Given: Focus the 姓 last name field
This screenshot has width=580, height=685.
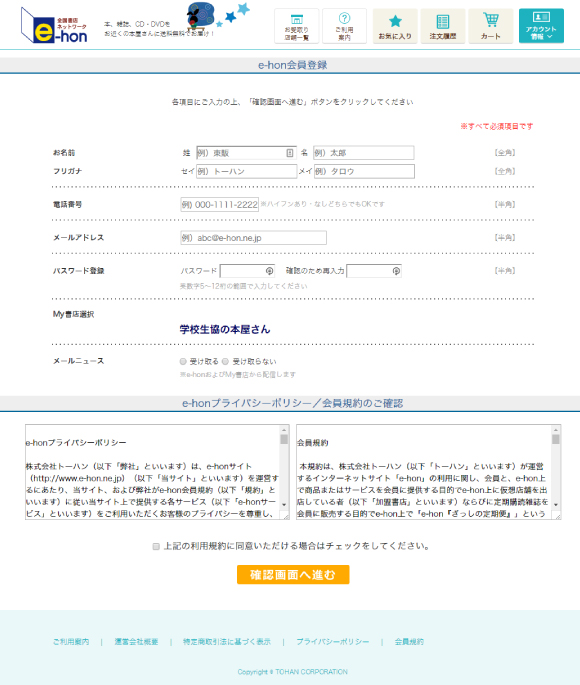Looking at the screenshot, I should pyautogui.click(x=246, y=153).
